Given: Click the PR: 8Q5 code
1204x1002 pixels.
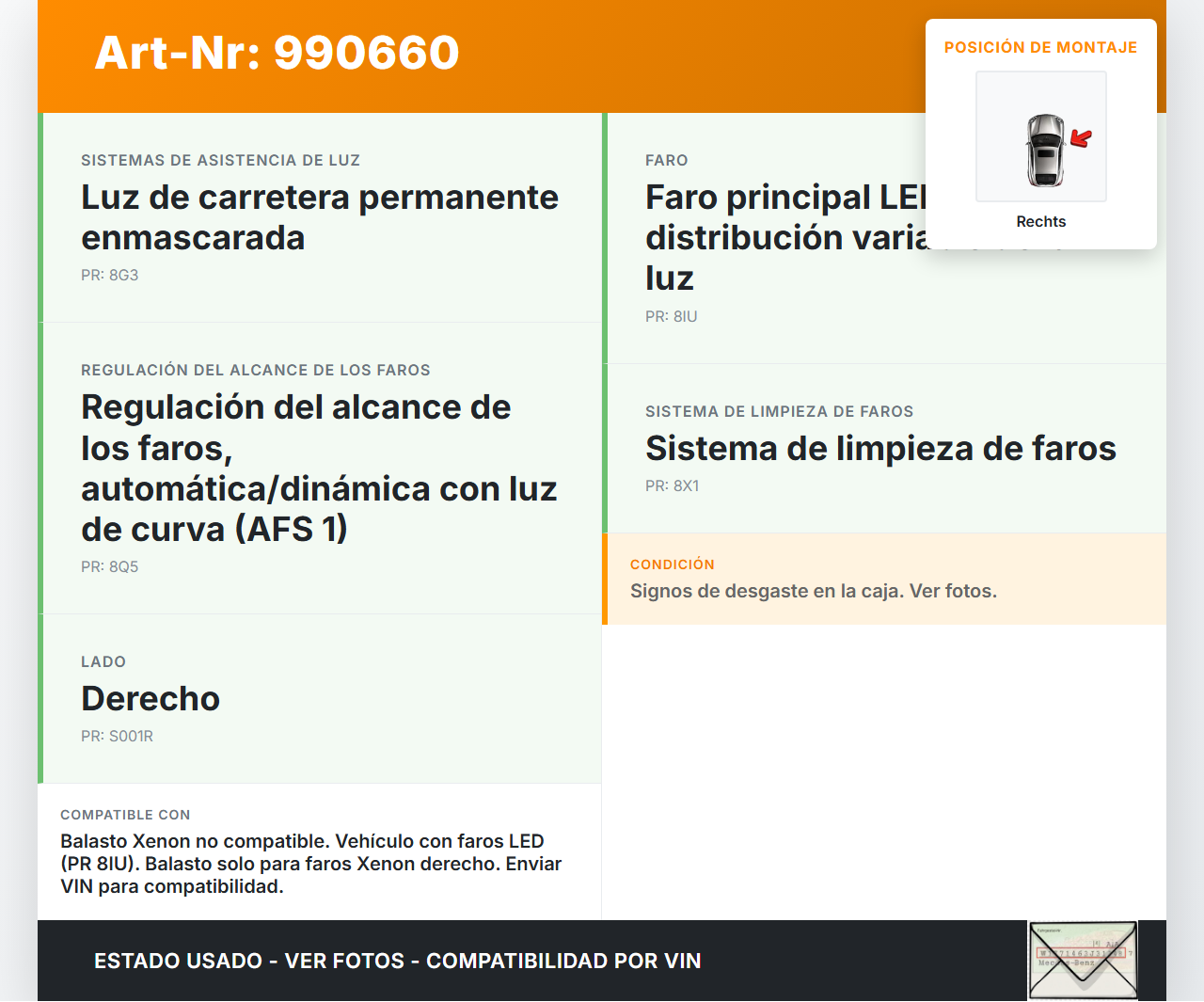Looking at the screenshot, I should (109, 566).
